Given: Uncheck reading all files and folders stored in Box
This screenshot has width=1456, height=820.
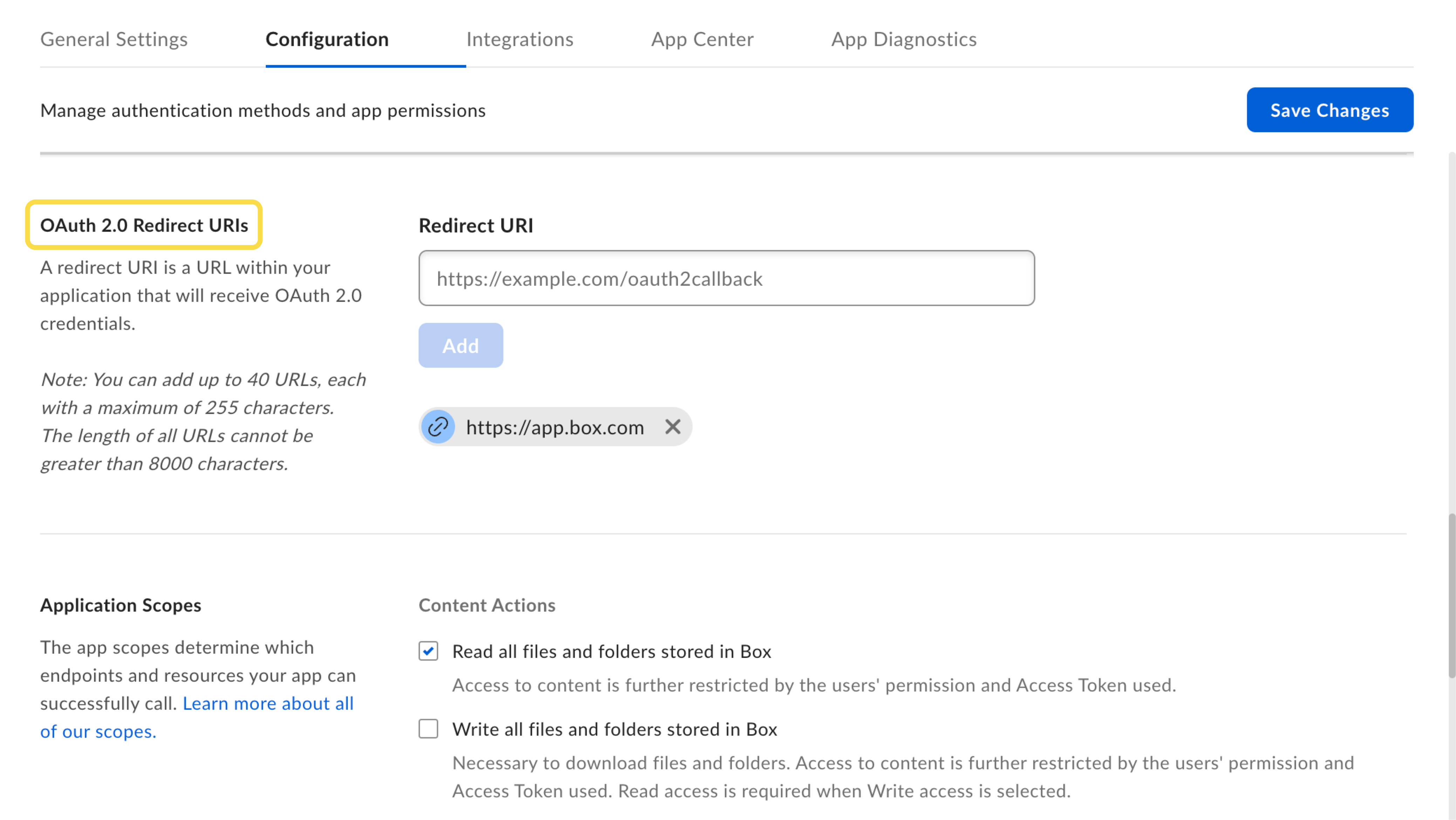Looking at the screenshot, I should pos(428,651).
